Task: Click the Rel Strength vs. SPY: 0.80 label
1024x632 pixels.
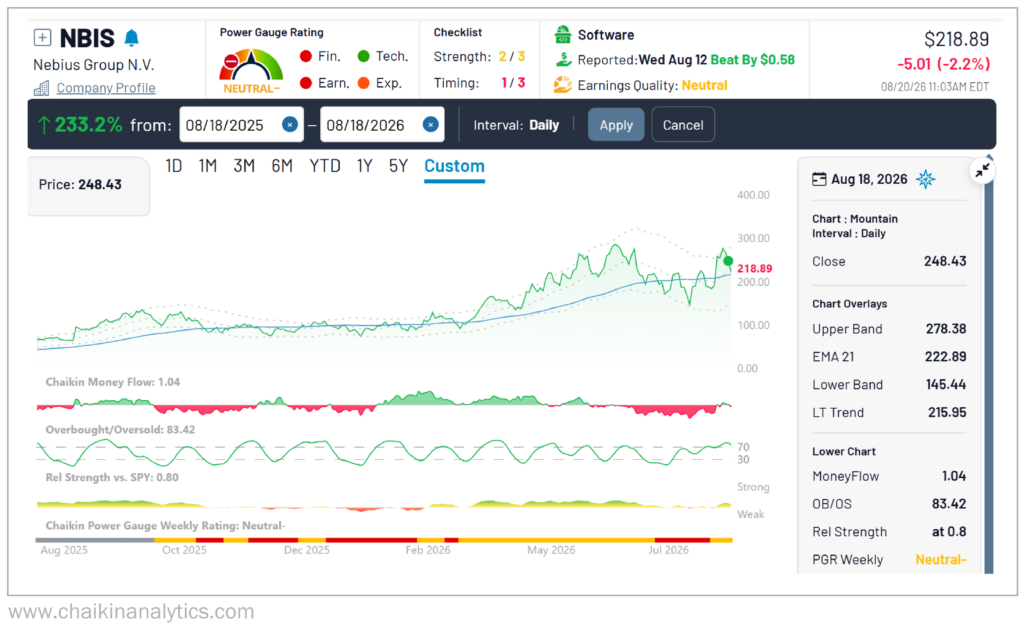Action: coord(112,477)
